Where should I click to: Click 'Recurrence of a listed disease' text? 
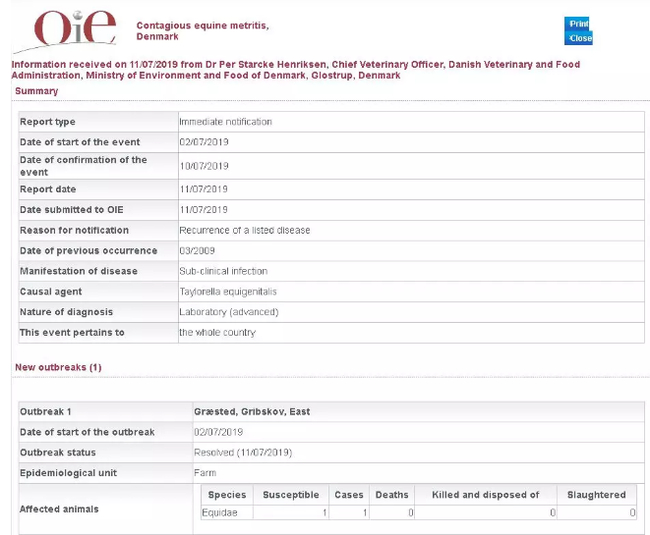pyautogui.click(x=244, y=230)
